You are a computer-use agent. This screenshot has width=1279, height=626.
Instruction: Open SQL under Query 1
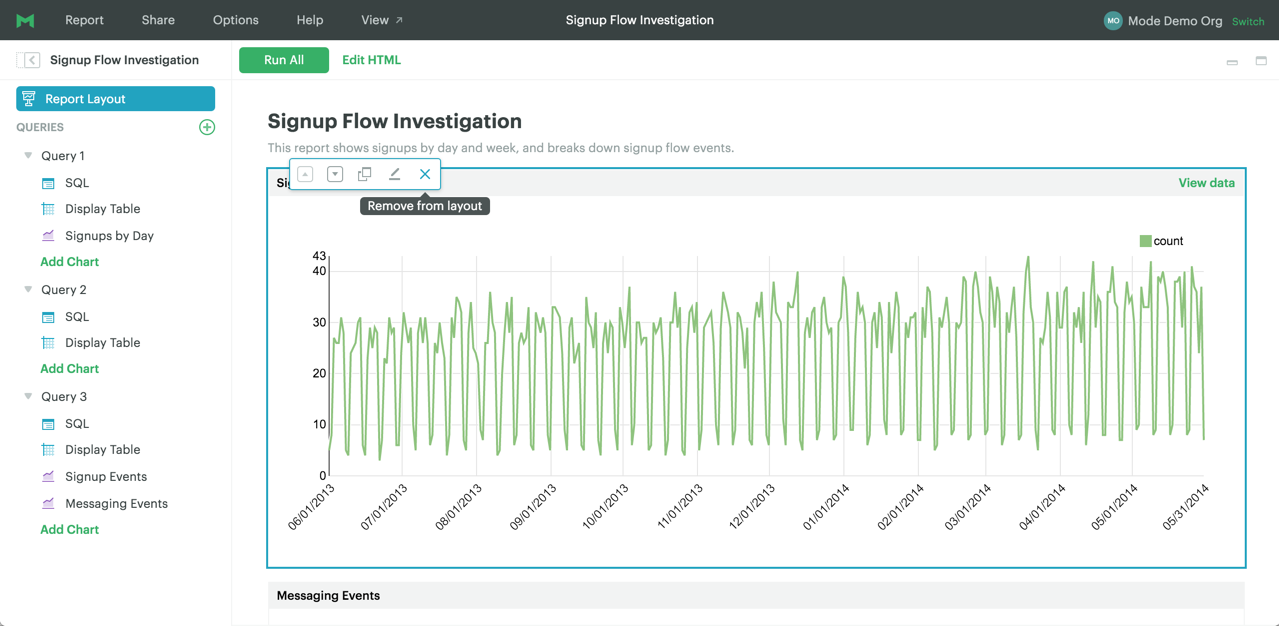77,183
